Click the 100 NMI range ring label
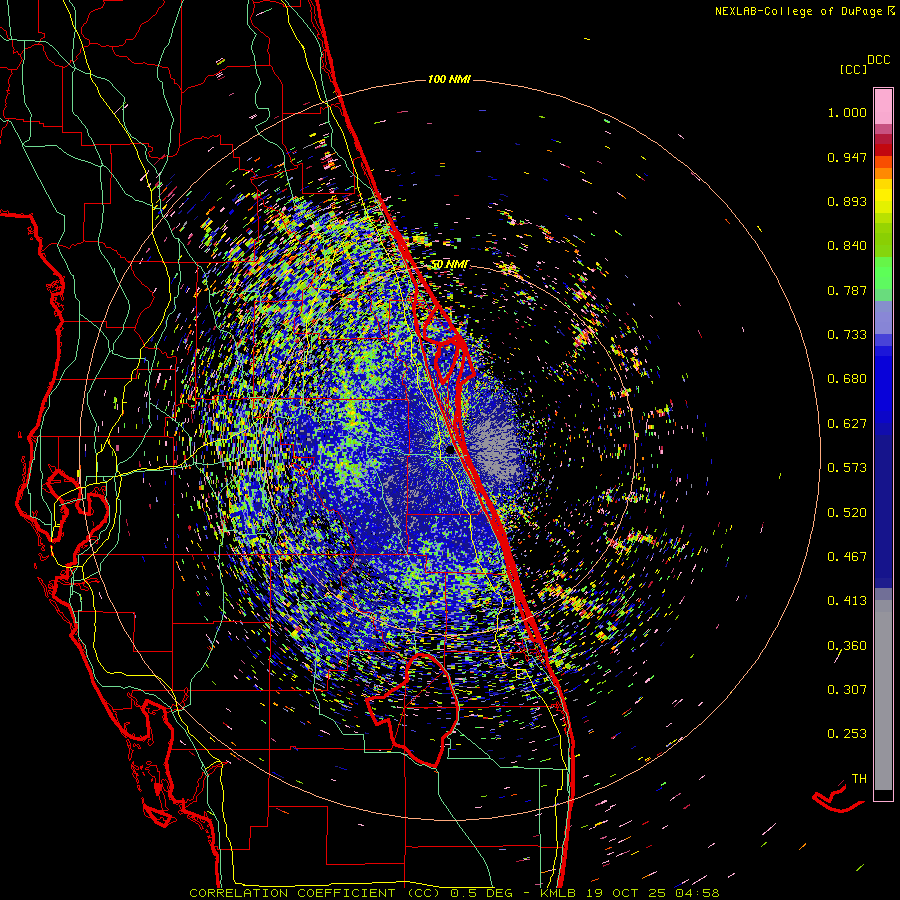The width and height of the screenshot is (900, 900). pos(449,79)
